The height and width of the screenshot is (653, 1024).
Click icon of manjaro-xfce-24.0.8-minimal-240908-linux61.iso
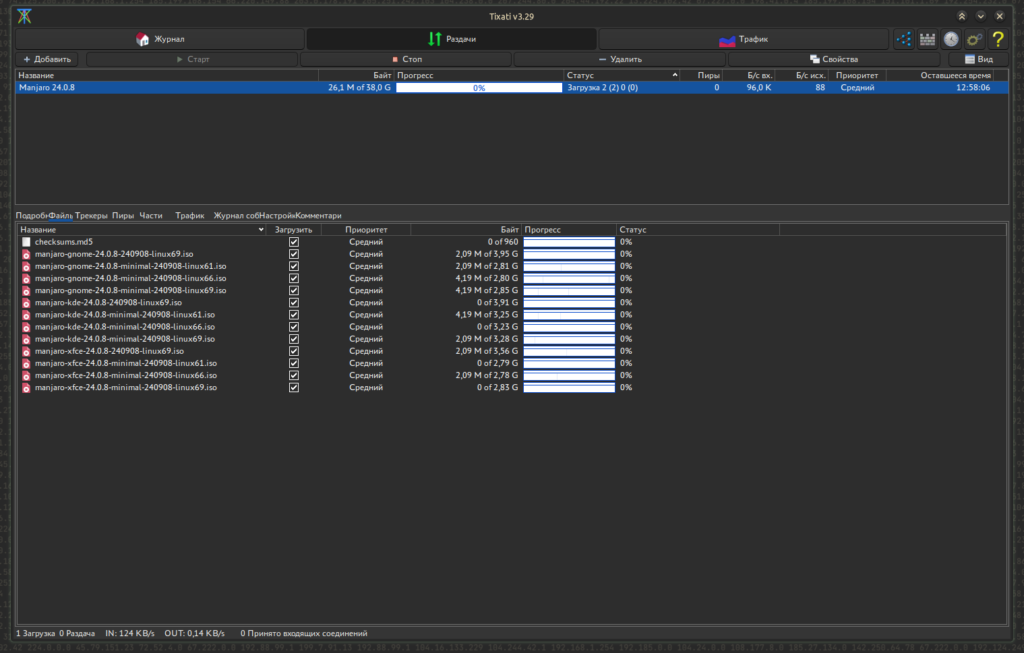point(26,363)
